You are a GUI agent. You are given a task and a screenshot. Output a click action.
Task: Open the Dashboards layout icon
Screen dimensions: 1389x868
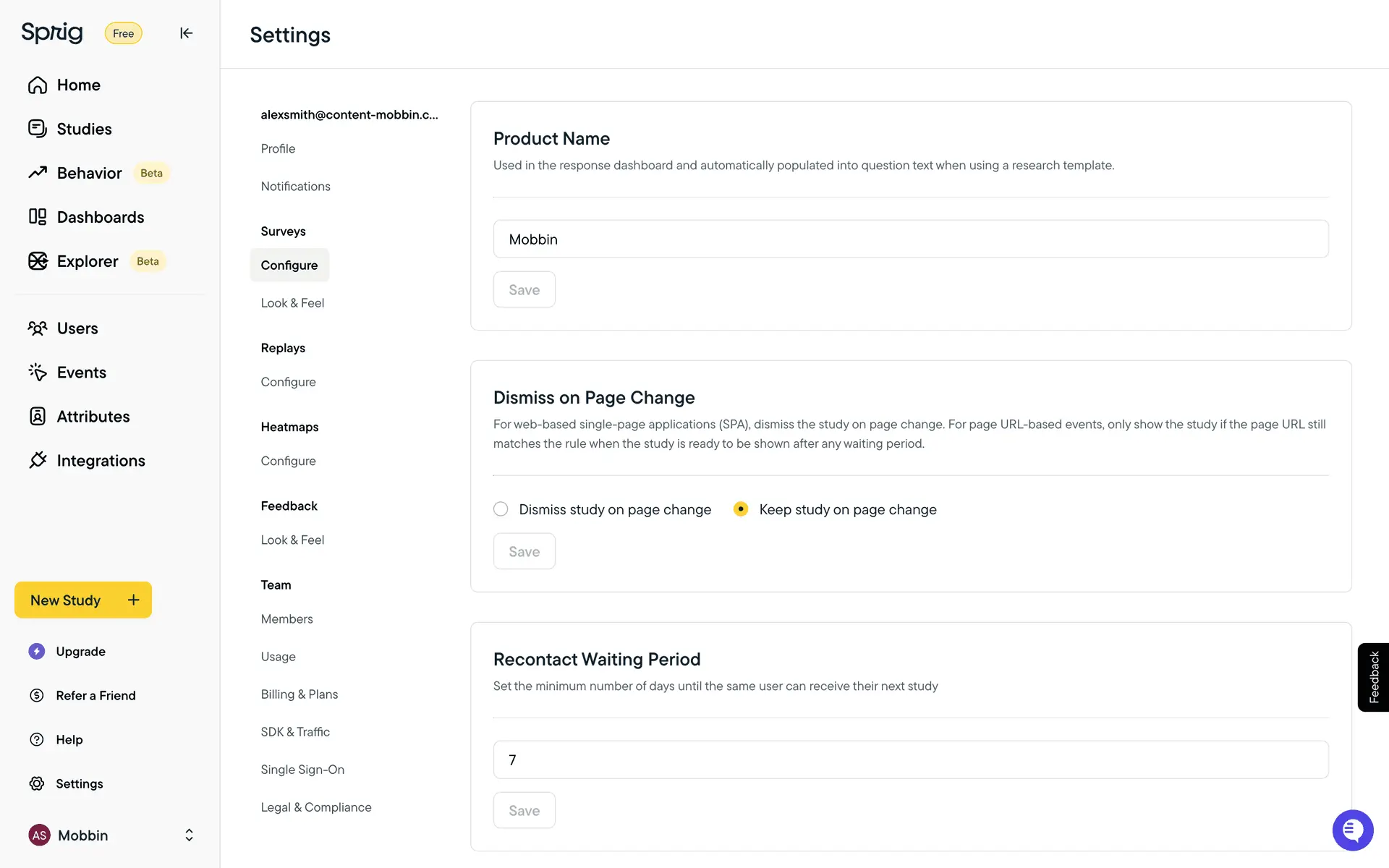click(x=38, y=217)
